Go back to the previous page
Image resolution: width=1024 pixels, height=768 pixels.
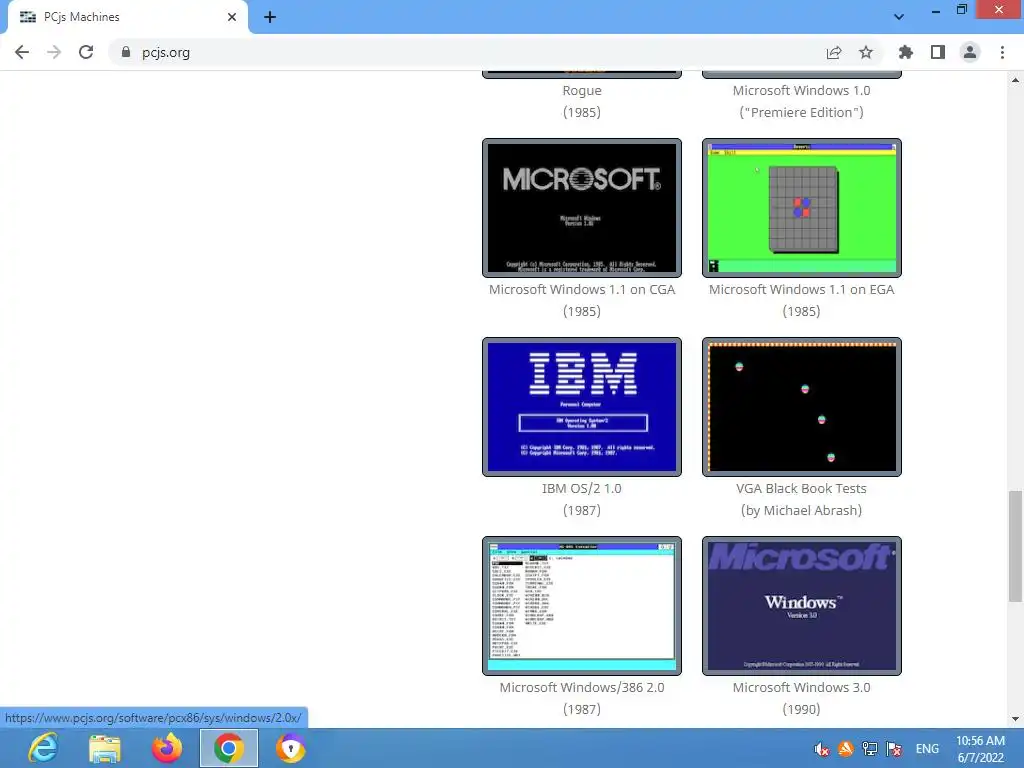click(x=22, y=52)
